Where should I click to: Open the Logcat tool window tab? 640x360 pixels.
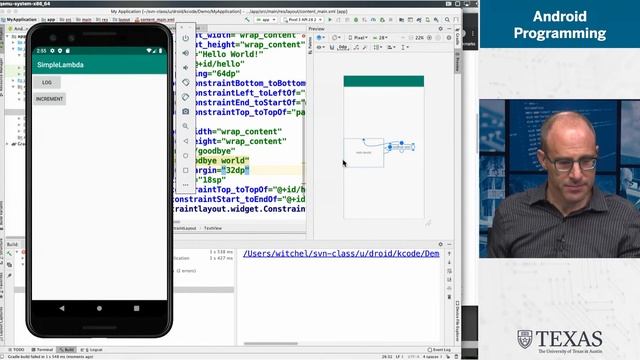point(92,350)
